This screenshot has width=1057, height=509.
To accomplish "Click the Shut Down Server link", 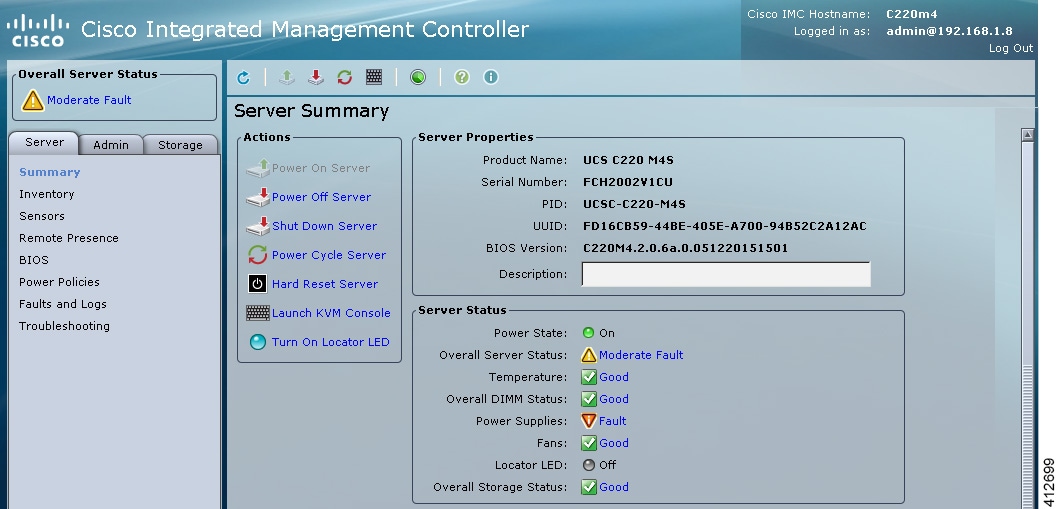I will click(324, 226).
